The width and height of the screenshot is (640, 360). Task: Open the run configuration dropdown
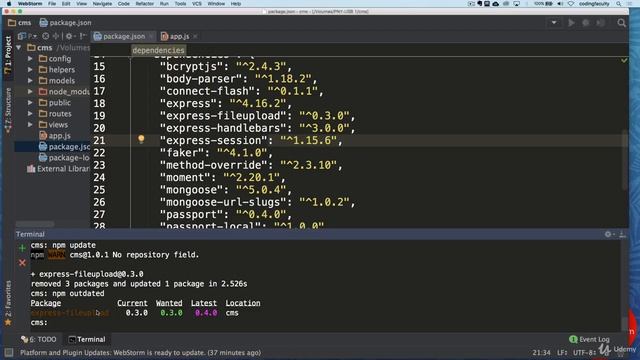pyautogui.click(x=554, y=23)
